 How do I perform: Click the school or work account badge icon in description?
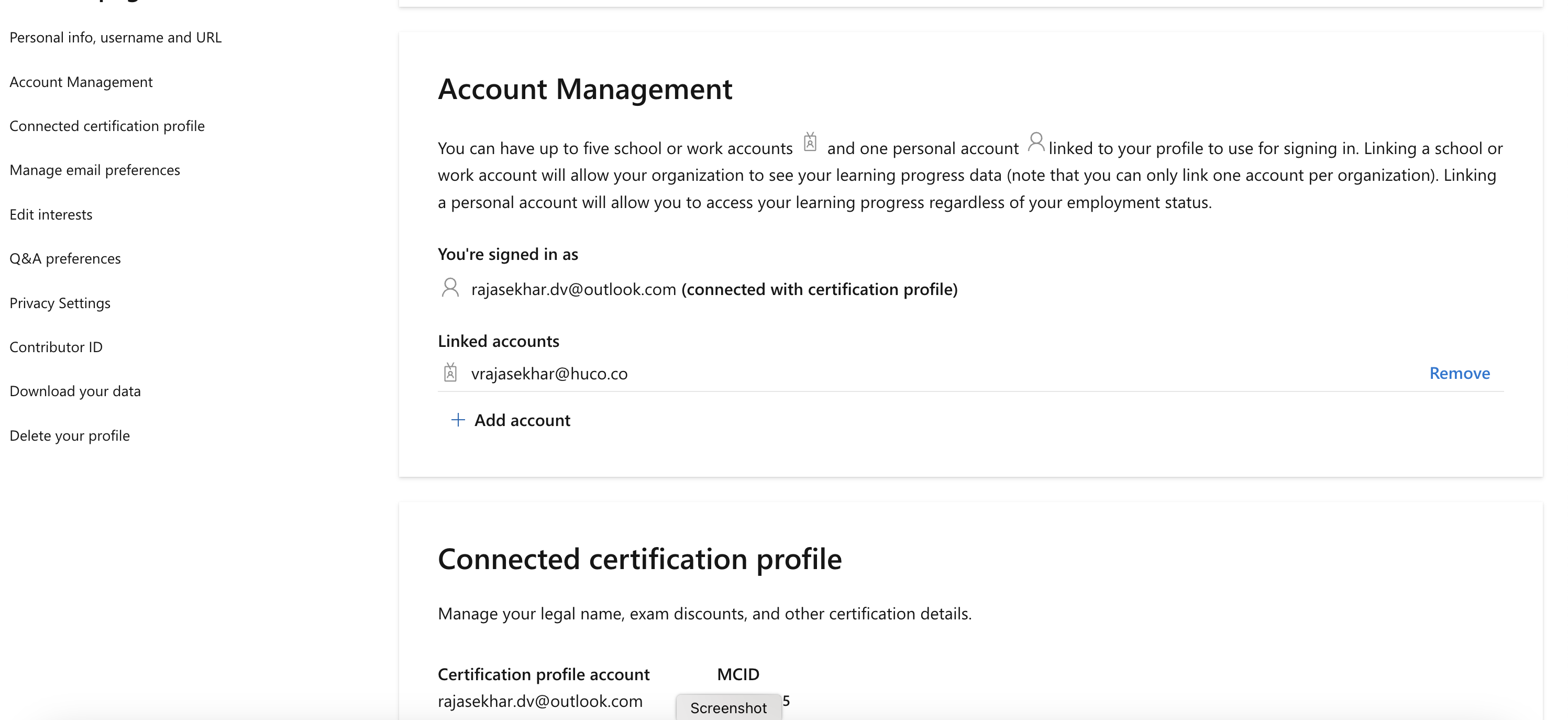coord(810,141)
